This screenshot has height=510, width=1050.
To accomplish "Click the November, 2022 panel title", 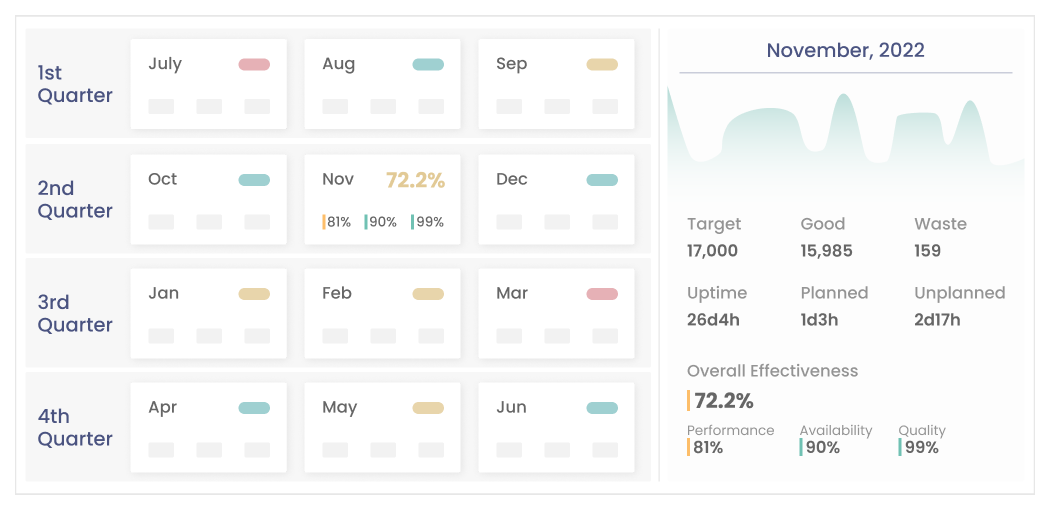I will tap(845, 50).
